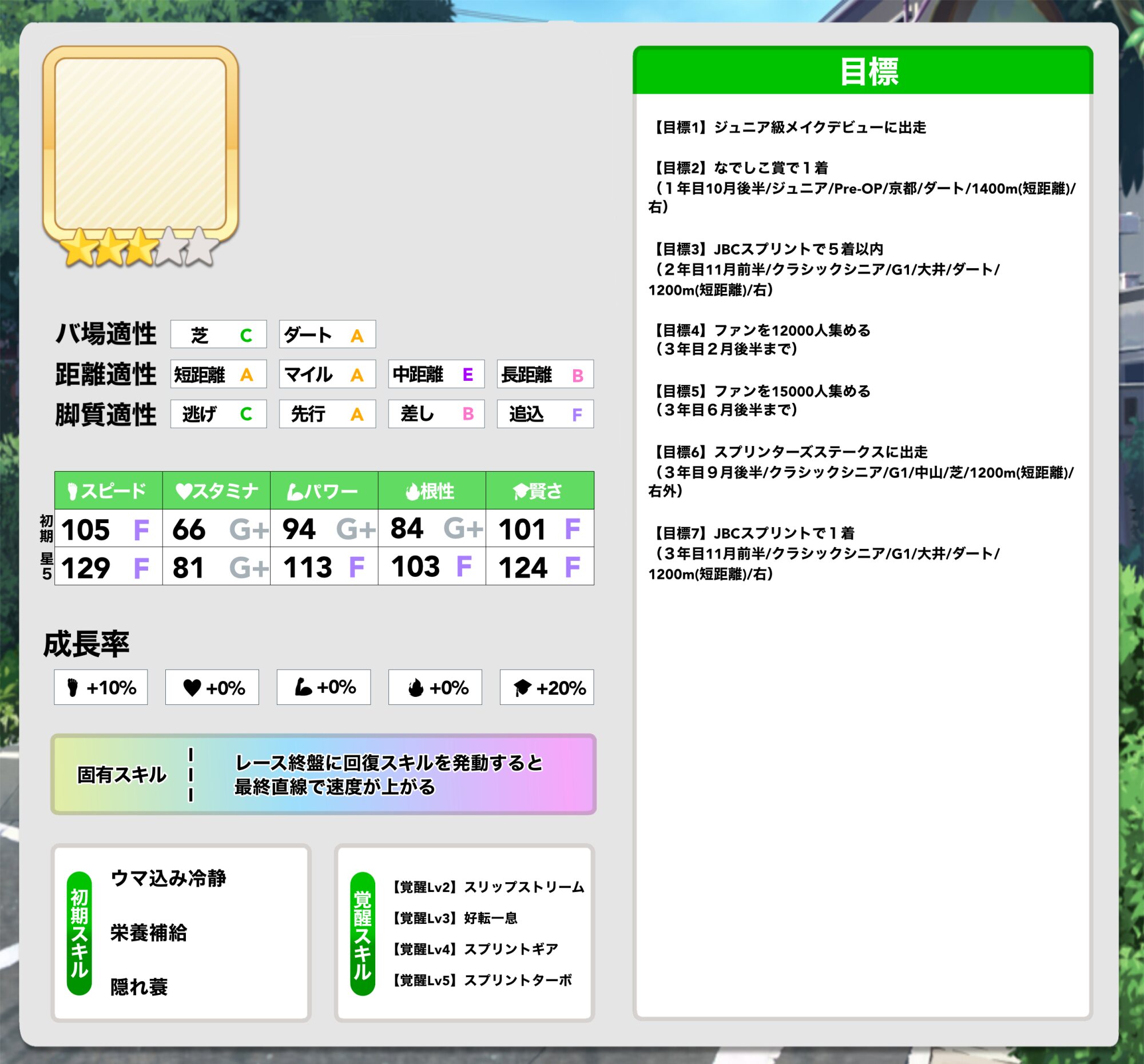Click 【目標2】なでしこ賞で1着
Image resolution: width=1144 pixels, height=1064 pixels.
(738, 168)
